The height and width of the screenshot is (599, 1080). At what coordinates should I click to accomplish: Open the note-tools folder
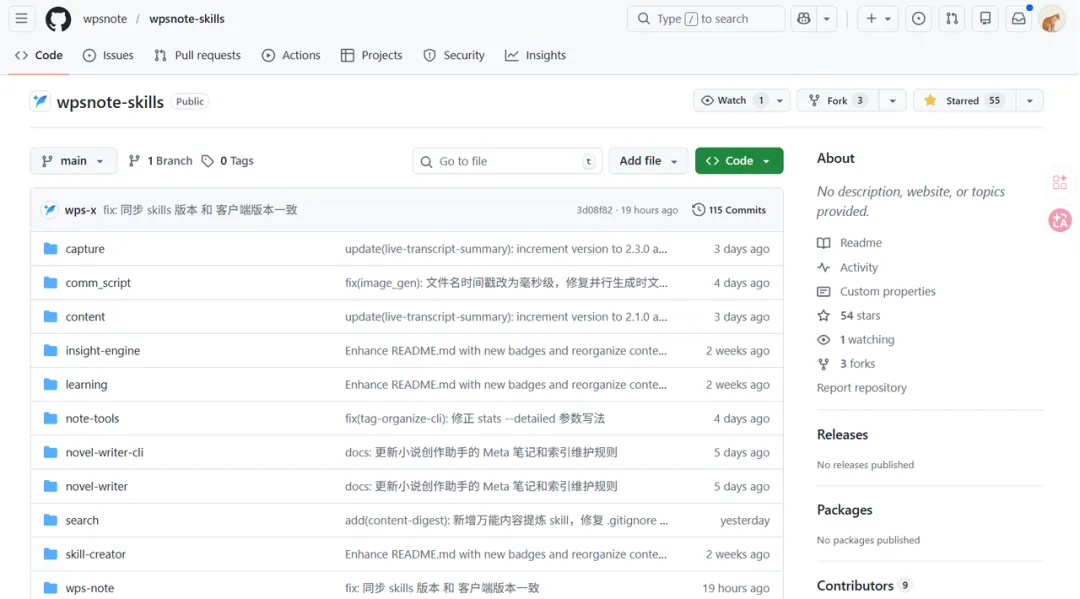92,418
